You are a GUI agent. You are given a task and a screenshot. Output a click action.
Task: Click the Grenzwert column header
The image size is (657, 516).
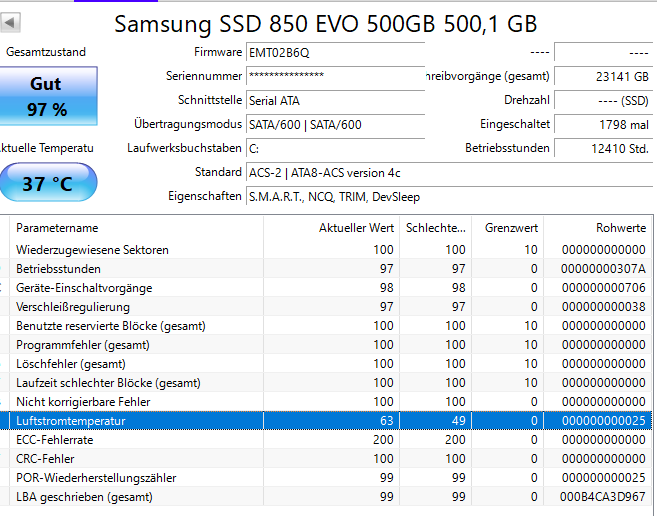pyautogui.click(x=507, y=228)
